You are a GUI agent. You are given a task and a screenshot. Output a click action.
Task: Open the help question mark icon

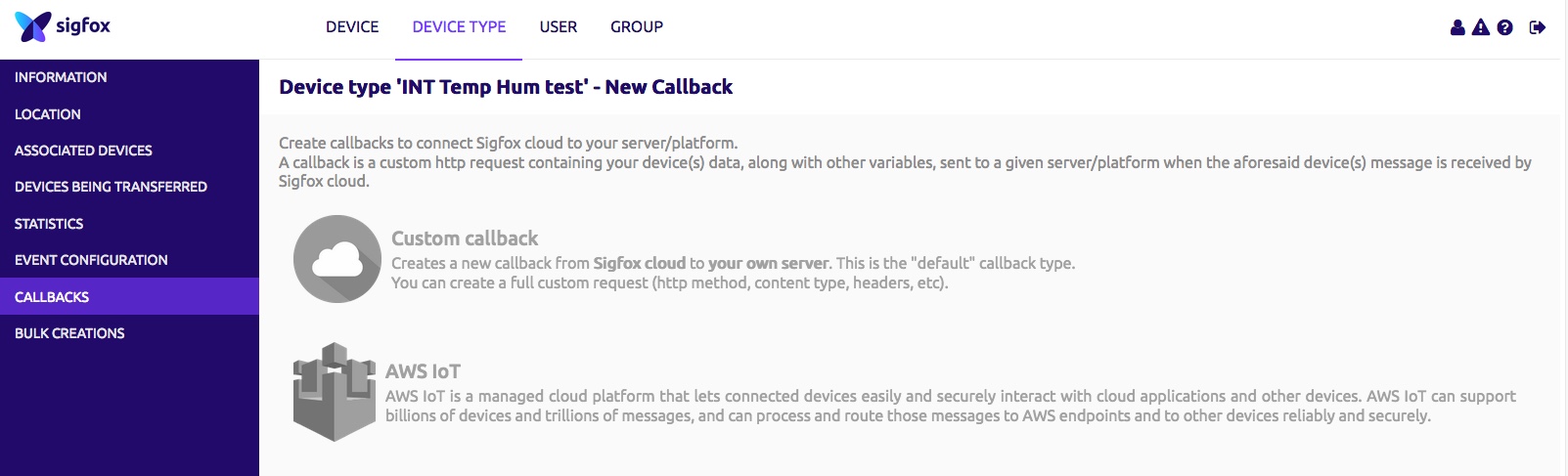point(1505,27)
